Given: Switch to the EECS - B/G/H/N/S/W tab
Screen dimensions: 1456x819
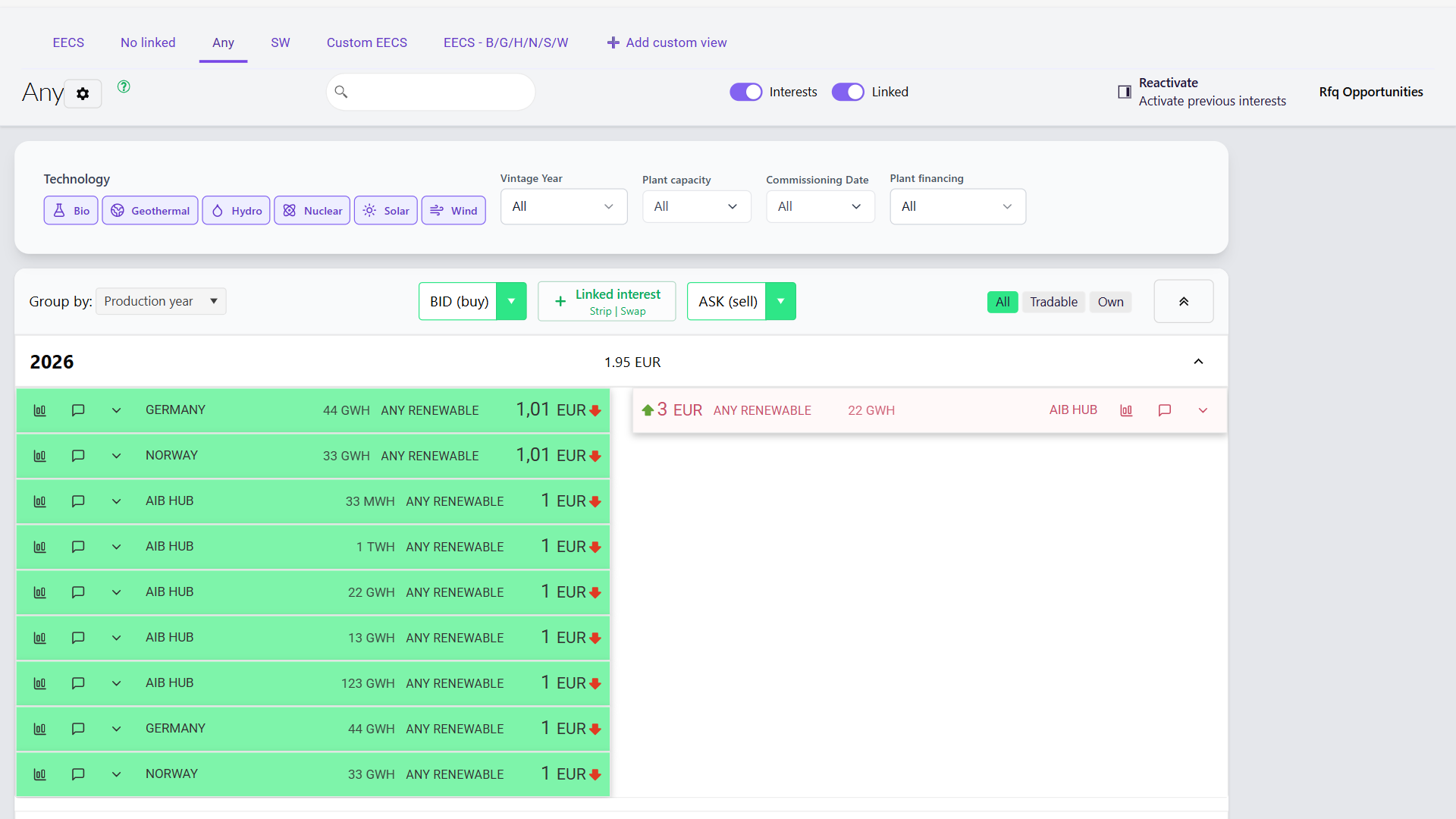Looking at the screenshot, I should point(506,42).
